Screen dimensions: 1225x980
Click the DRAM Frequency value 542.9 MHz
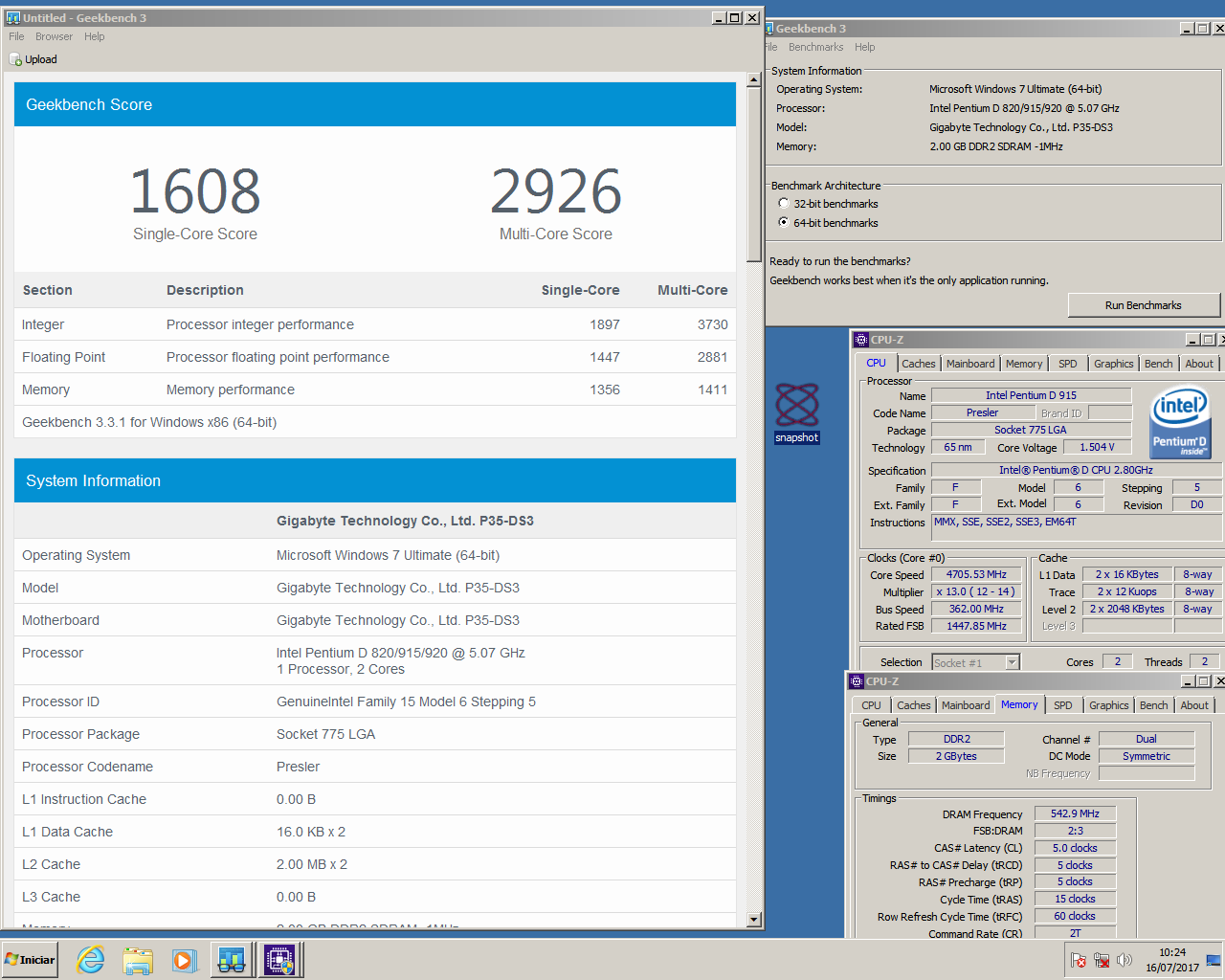point(1075,813)
